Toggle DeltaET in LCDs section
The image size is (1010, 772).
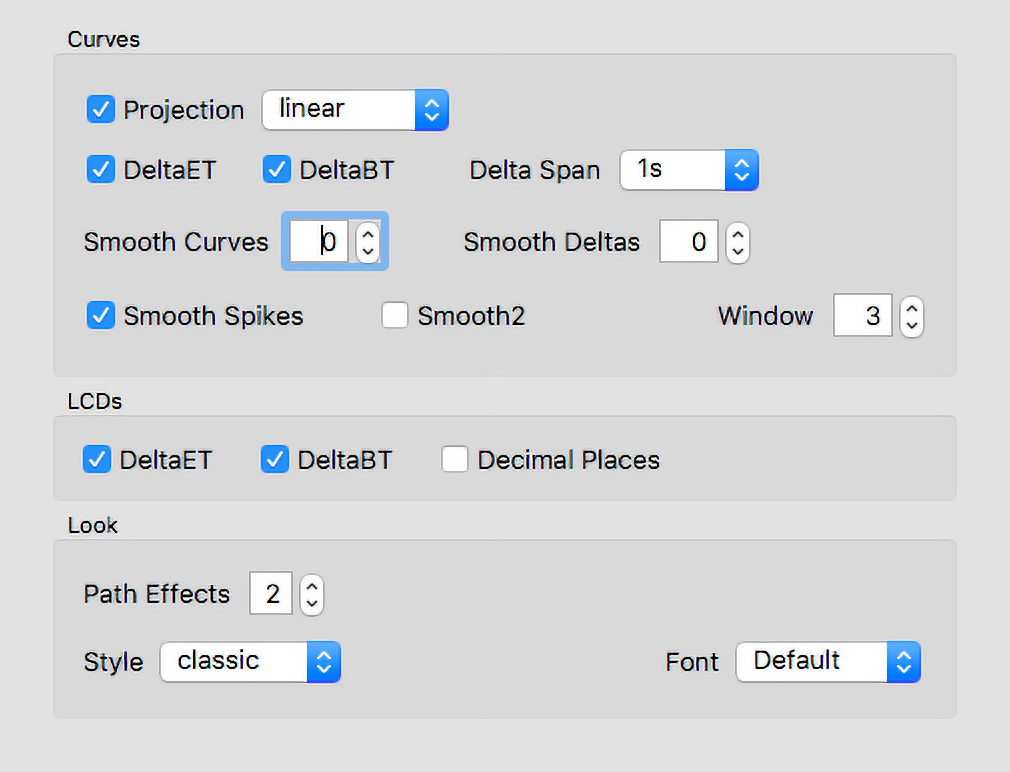[x=97, y=460]
